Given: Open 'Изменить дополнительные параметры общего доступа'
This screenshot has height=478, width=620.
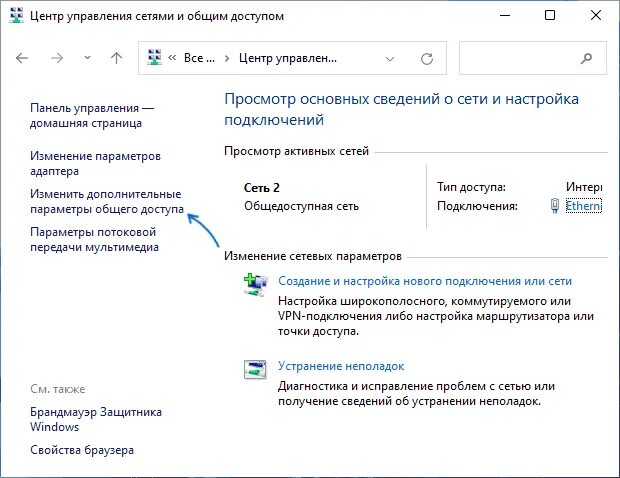Looking at the screenshot, I should click(107, 202).
